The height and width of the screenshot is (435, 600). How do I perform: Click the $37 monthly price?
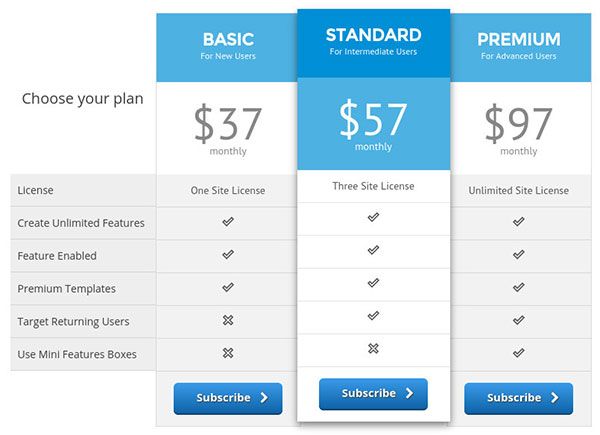coord(228,128)
